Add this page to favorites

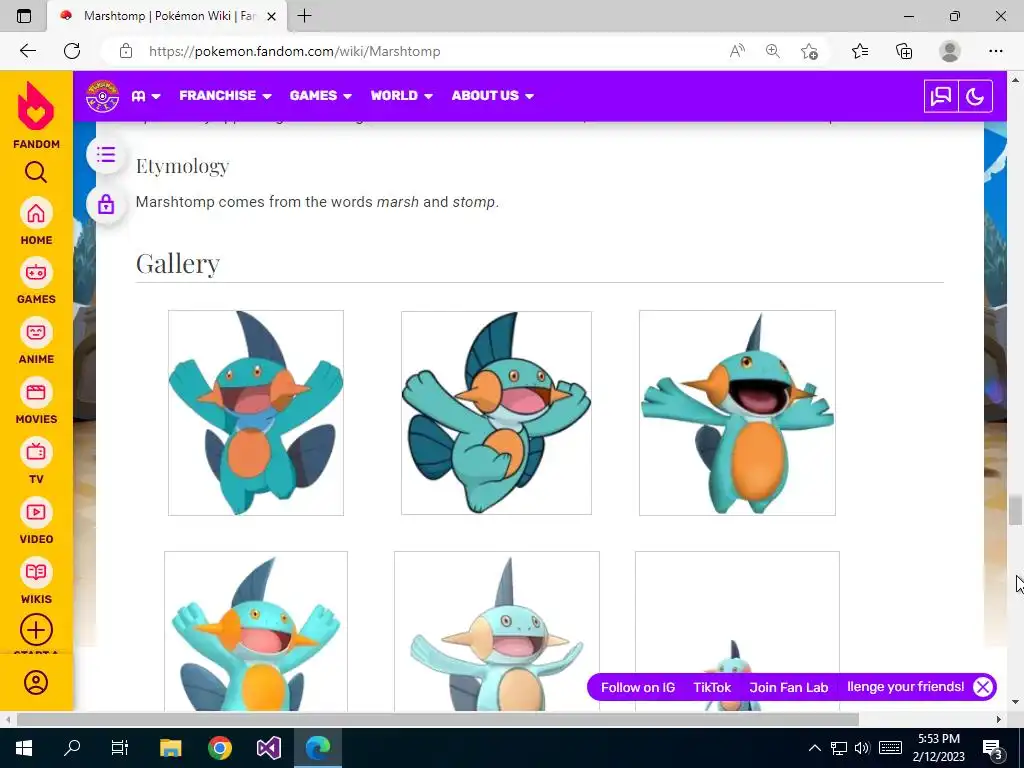809,51
